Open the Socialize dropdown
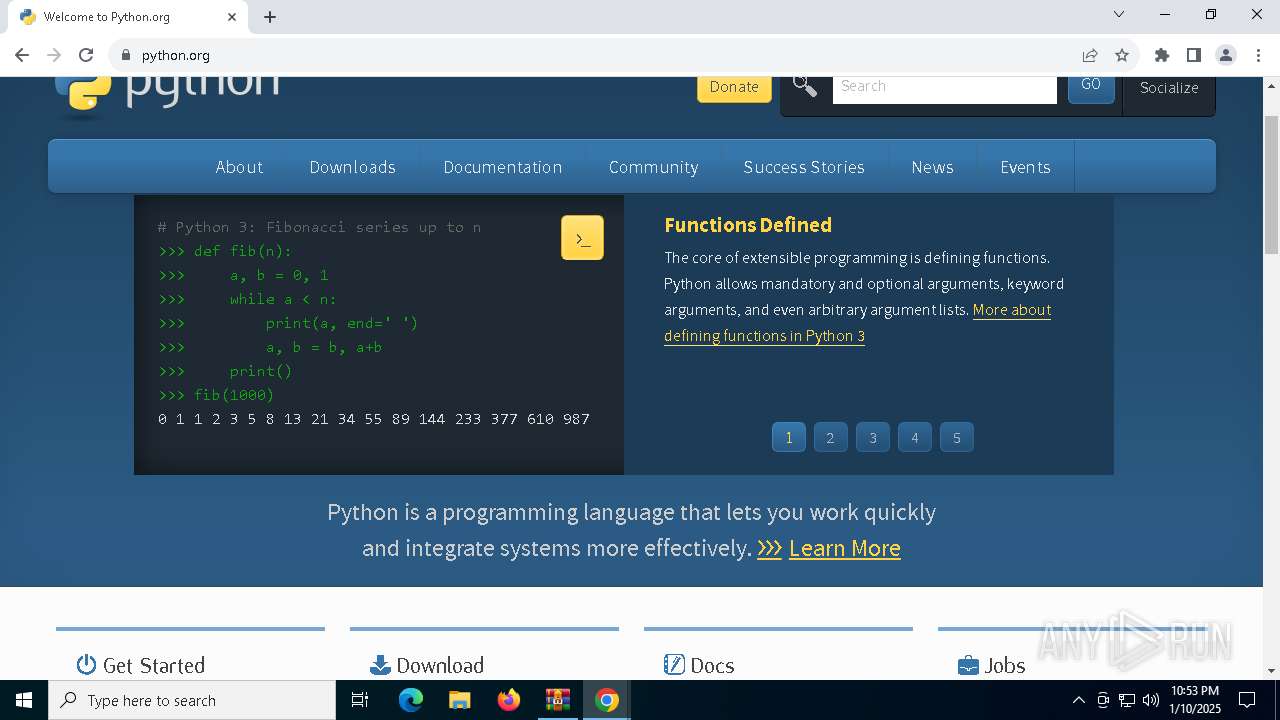1280x720 pixels. point(1169,88)
